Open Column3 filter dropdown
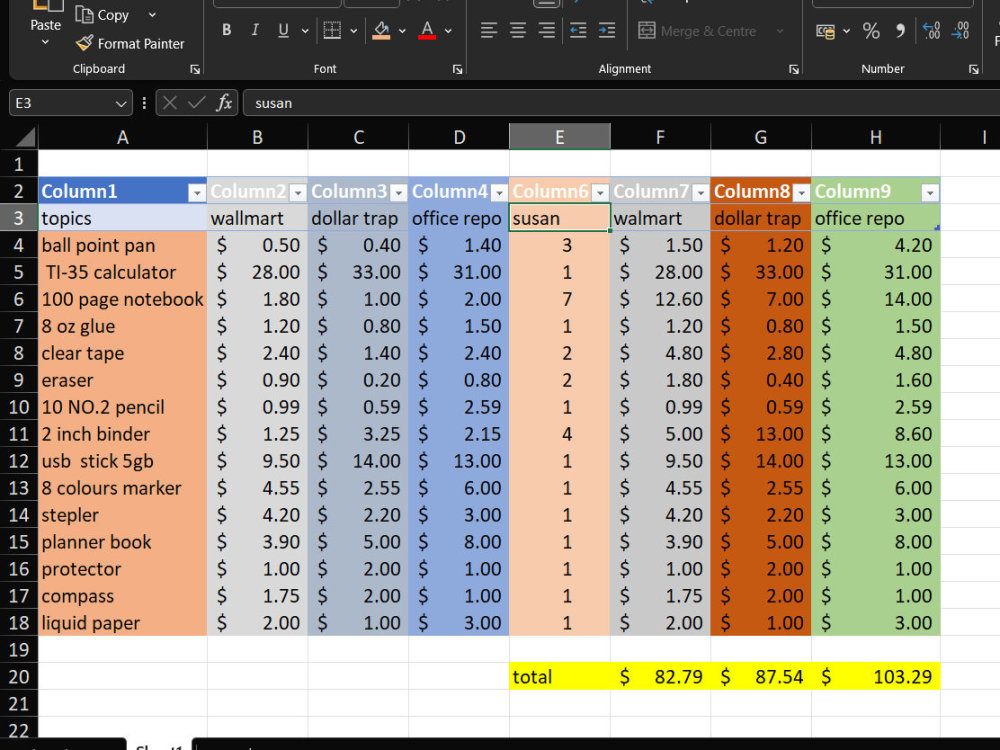The image size is (1000, 750). tap(399, 192)
